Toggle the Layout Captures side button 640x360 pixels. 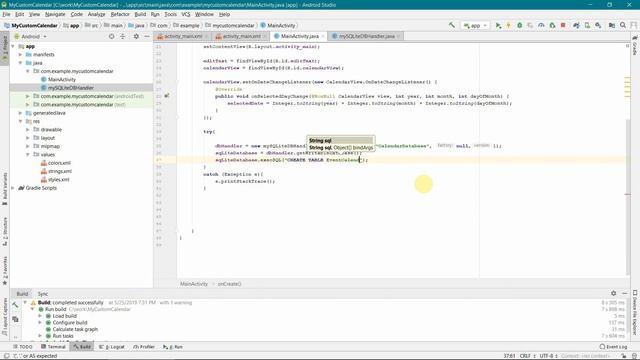[x=5, y=317]
